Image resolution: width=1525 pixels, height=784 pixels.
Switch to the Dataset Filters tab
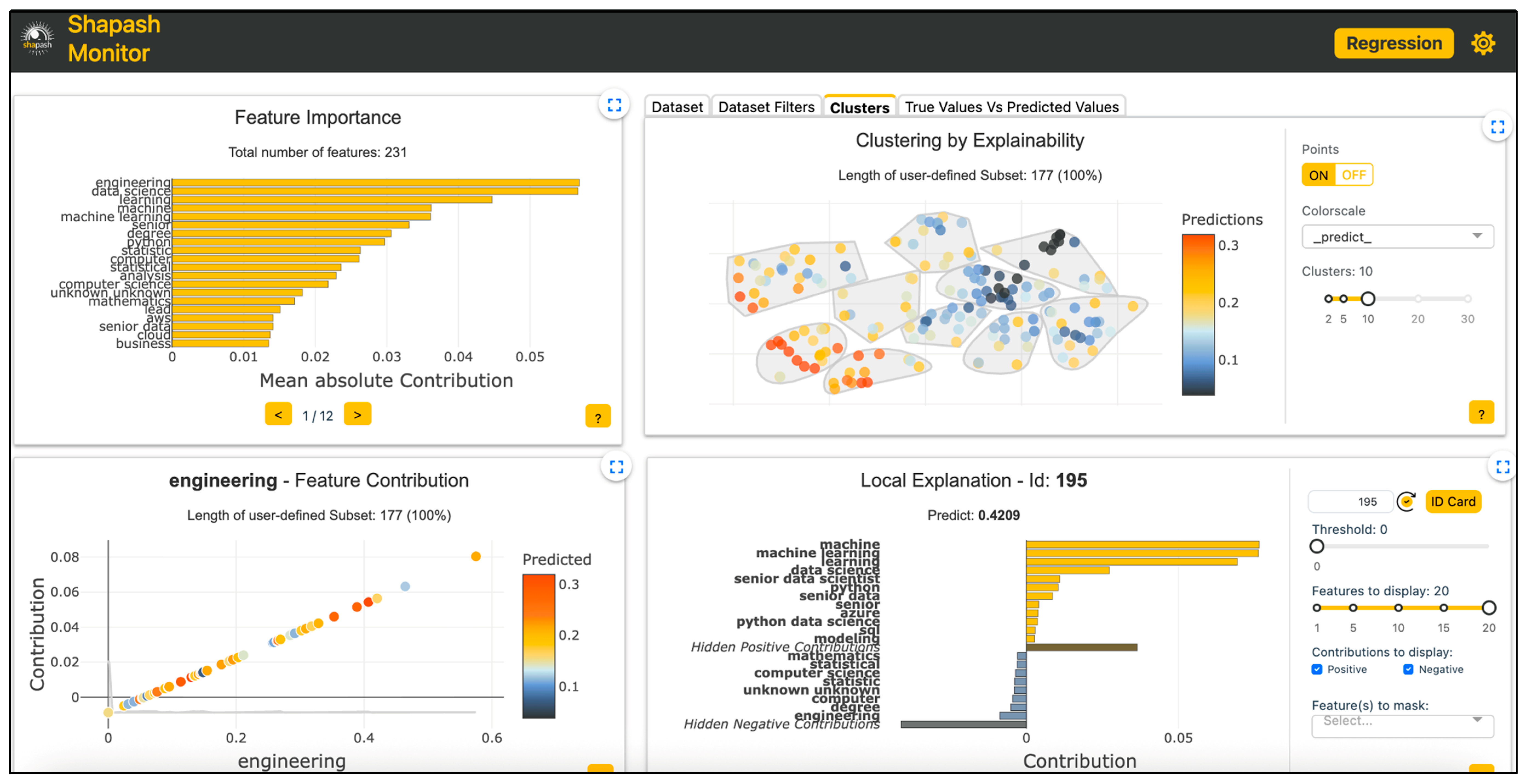pos(766,107)
